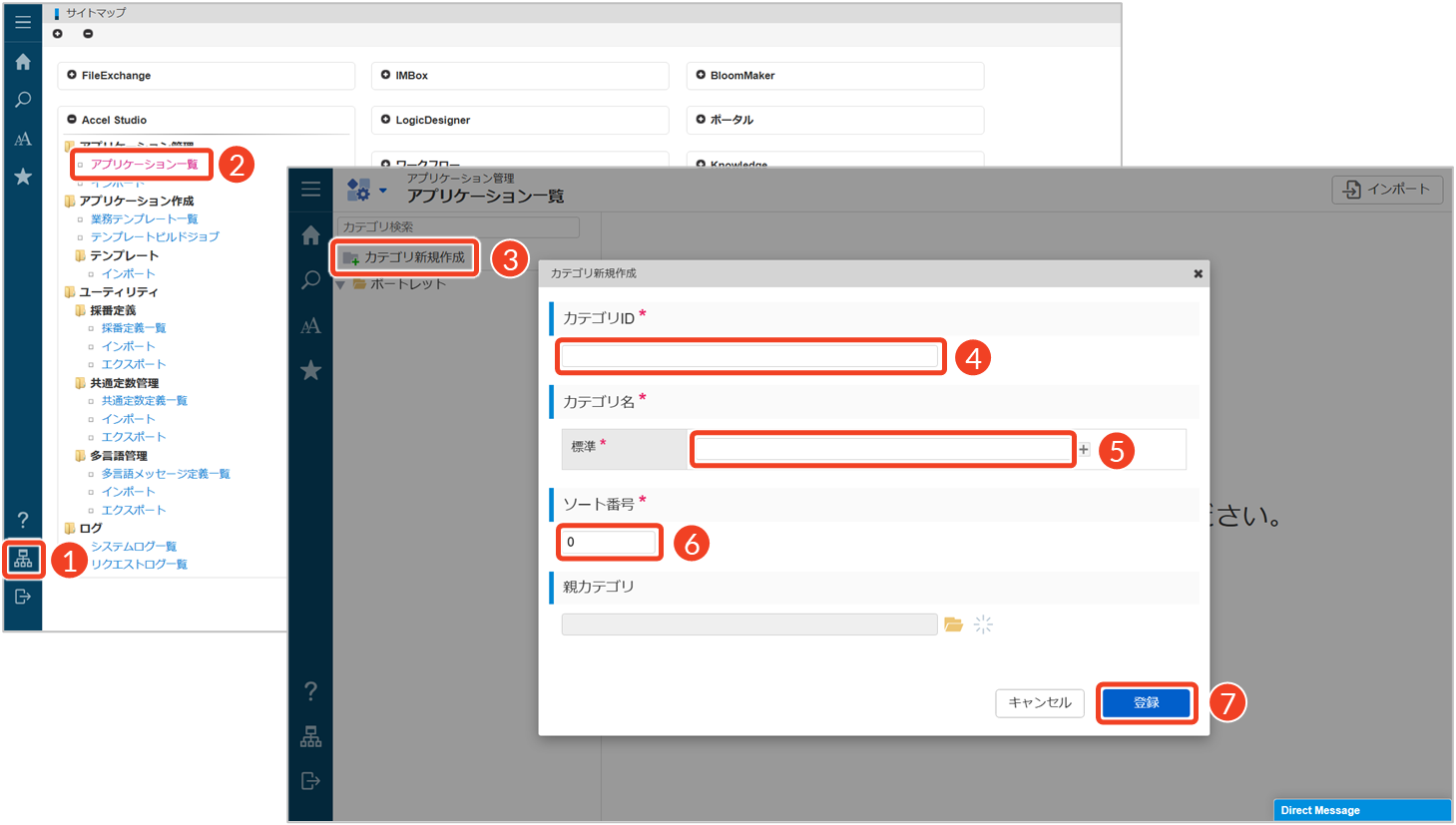
Task: Click the ソート番号 input field
Action: click(x=609, y=542)
